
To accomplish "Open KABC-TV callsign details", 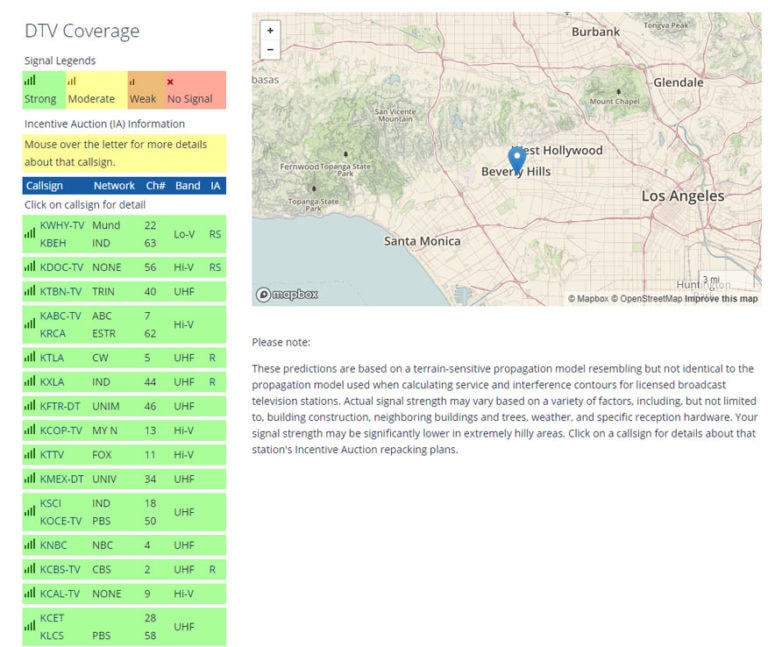I will (60, 315).
